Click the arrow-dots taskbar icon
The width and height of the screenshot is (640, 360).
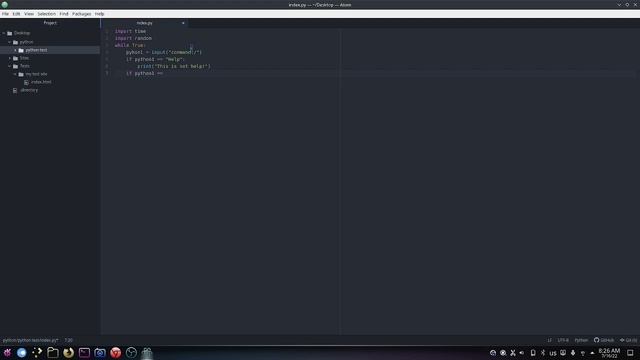pyautogui.click(x=37, y=353)
